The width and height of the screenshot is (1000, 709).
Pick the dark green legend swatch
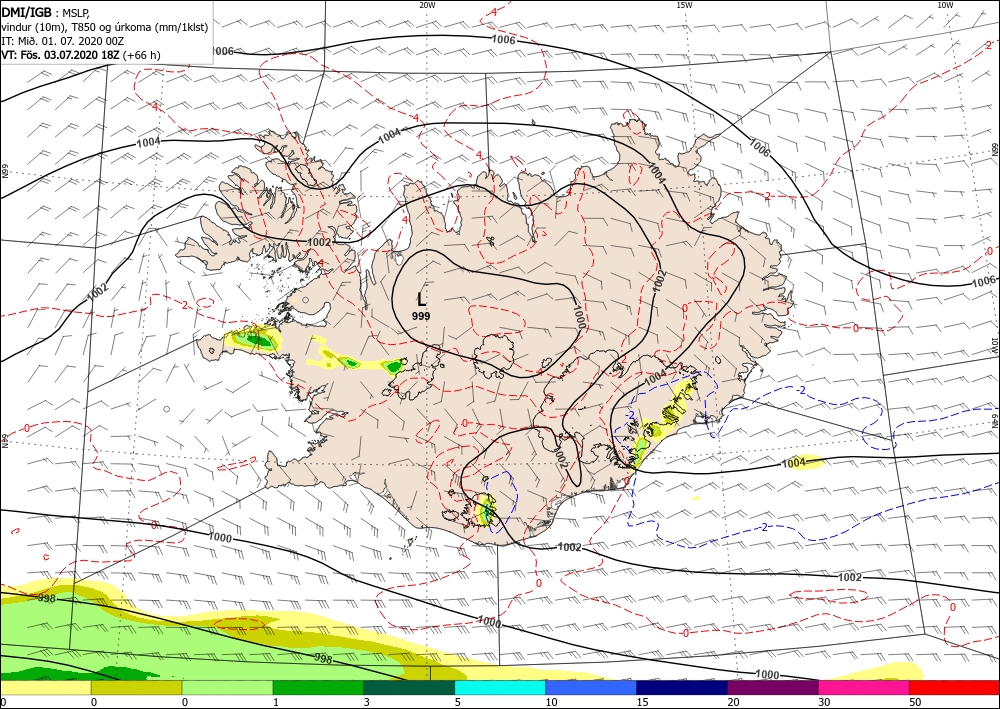(x=409, y=687)
